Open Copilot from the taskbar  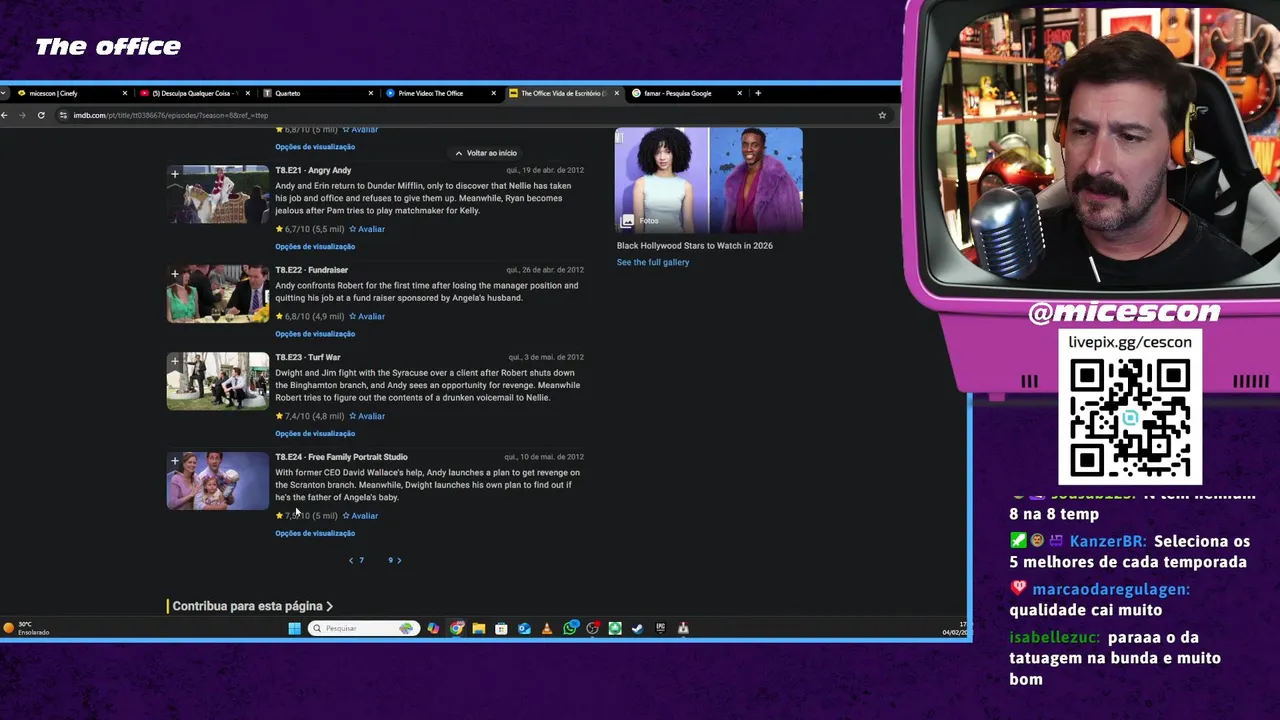[433, 628]
